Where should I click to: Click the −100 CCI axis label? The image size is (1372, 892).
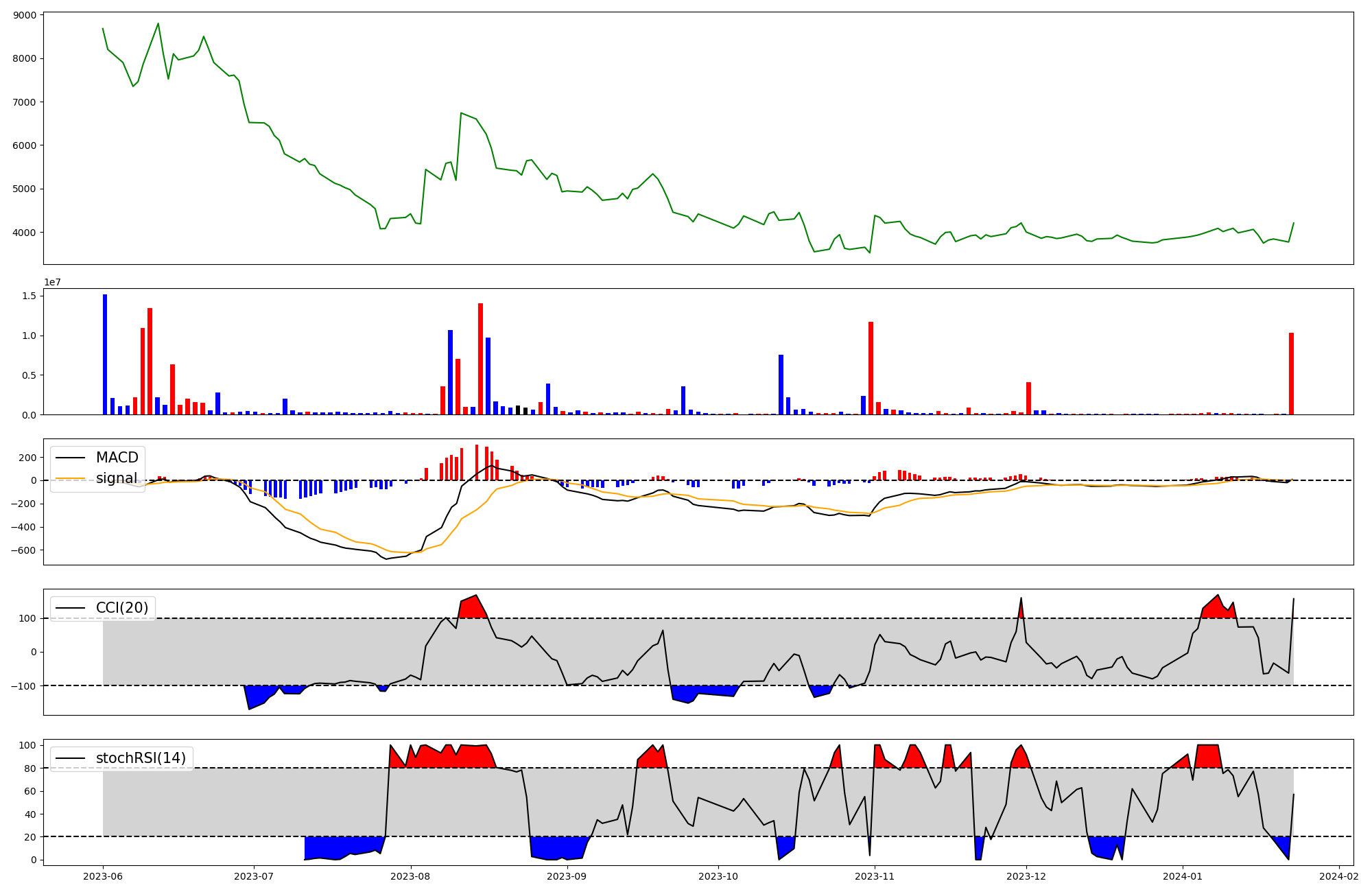[24, 685]
